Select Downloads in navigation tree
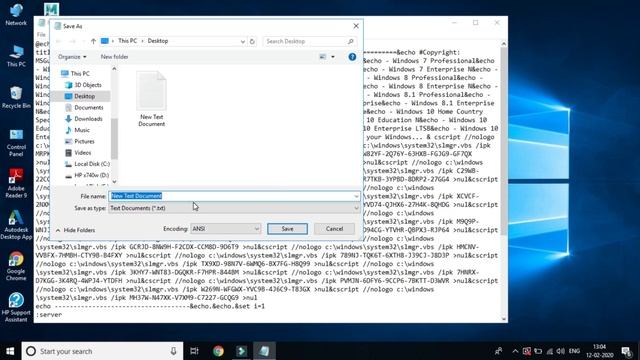This screenshot has width=640, height=360. 88,119
